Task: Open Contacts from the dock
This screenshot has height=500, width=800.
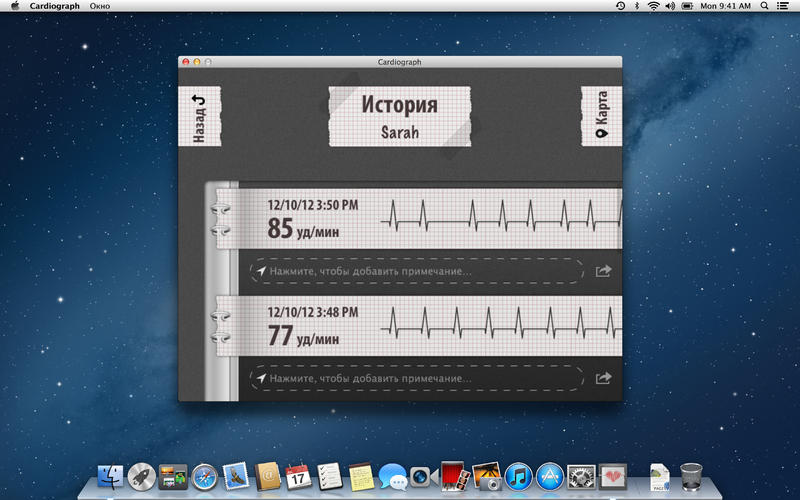Action: [x=267, y=477]
